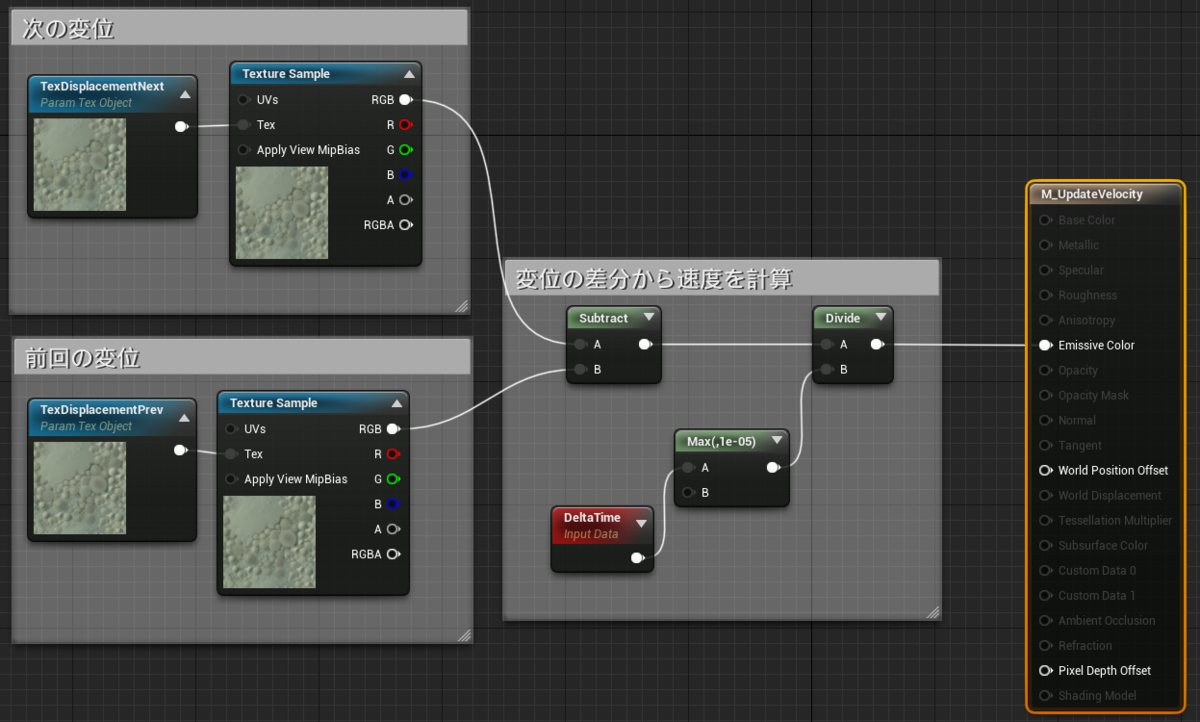This screenshot has width=1200, height=722.
Task: Click RGBA output pin in 前回の変位 group
Action: tap(394, 554)
